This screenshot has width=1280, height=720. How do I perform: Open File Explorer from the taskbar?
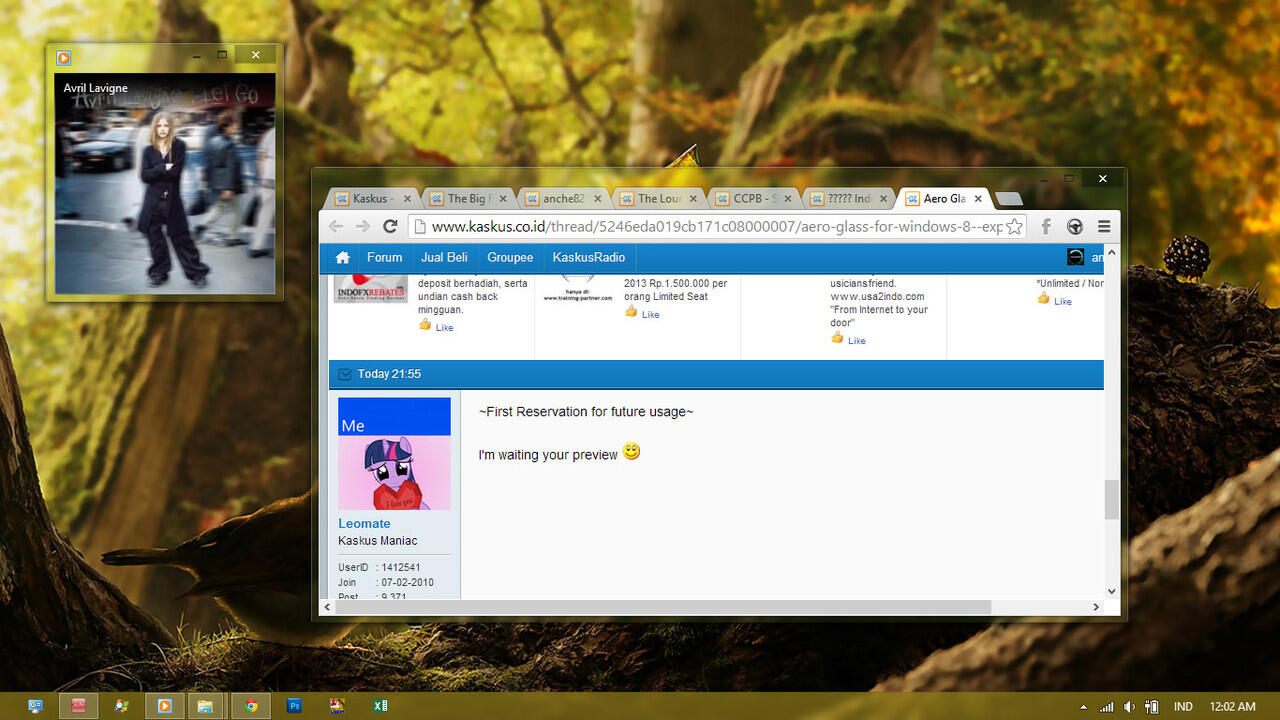pyautogui.click(x=206, y=706)
